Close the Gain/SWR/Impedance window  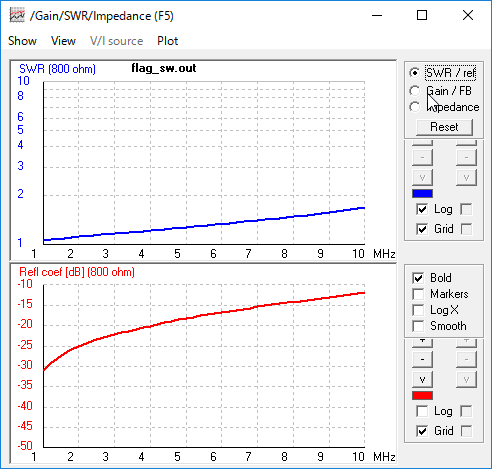coord(468,15)
